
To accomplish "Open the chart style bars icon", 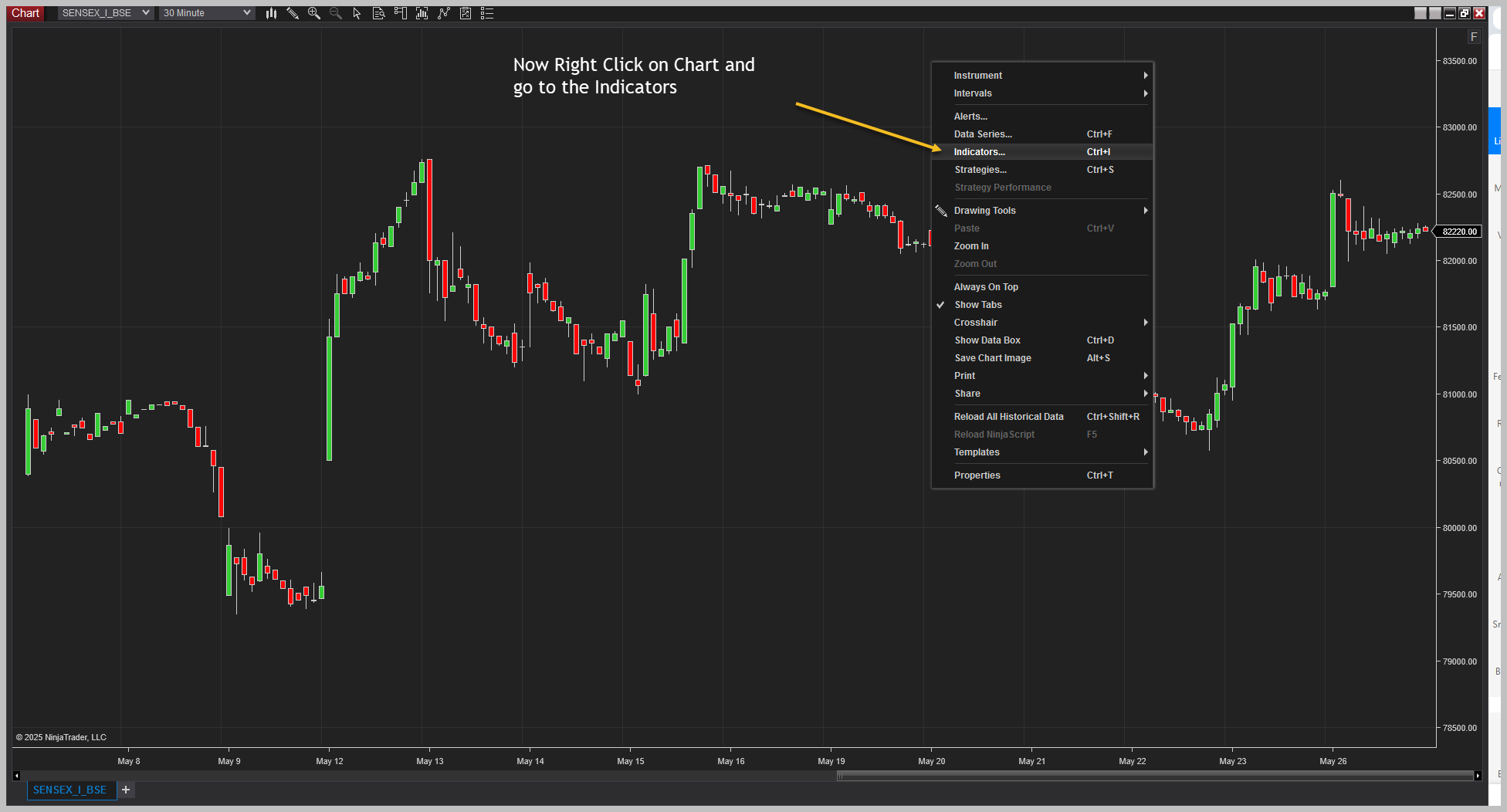I will click(271, 13).
